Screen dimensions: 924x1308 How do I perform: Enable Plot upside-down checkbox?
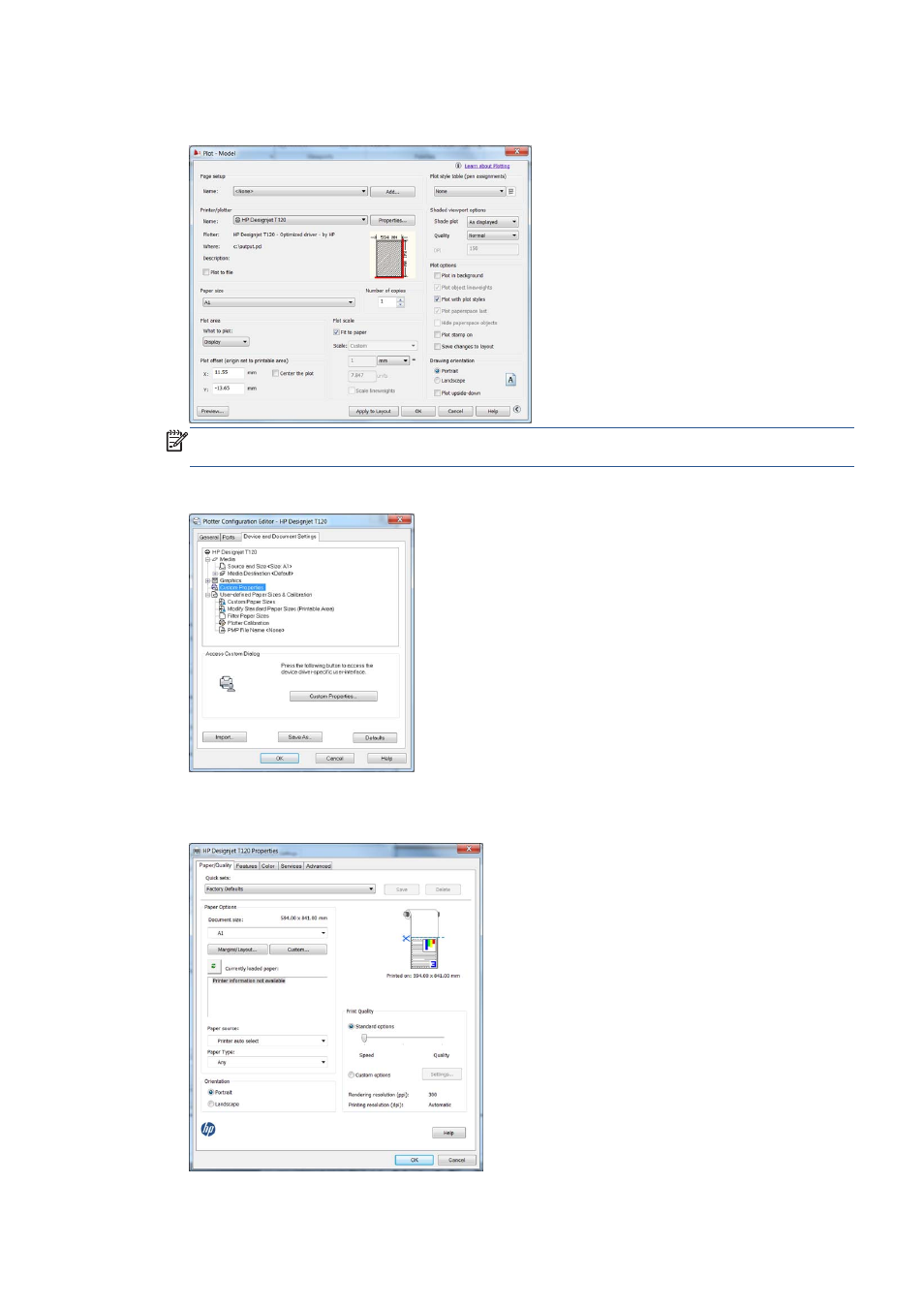point(437,393)
